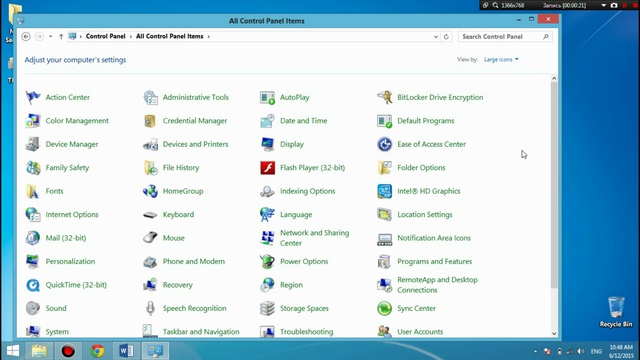Open the Sync Center green icon
Image resolution: width=640 pixels, height=360 pixels.
click(x=384, y=309)
